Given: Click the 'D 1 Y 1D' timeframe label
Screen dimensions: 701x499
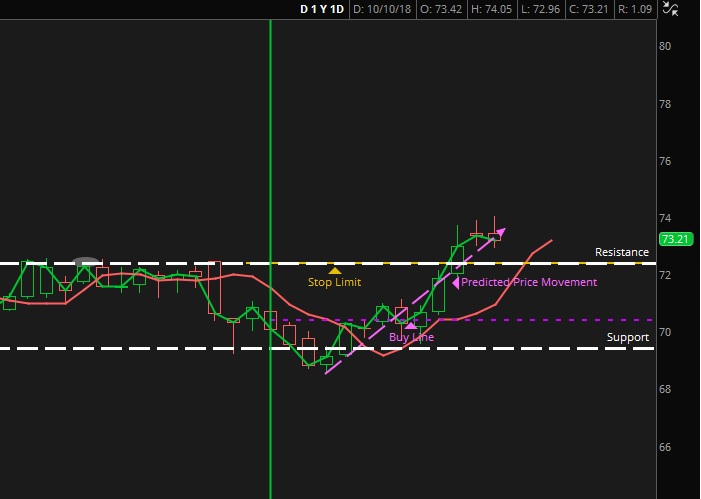Looking at the screenshot, I should (322, 9).
